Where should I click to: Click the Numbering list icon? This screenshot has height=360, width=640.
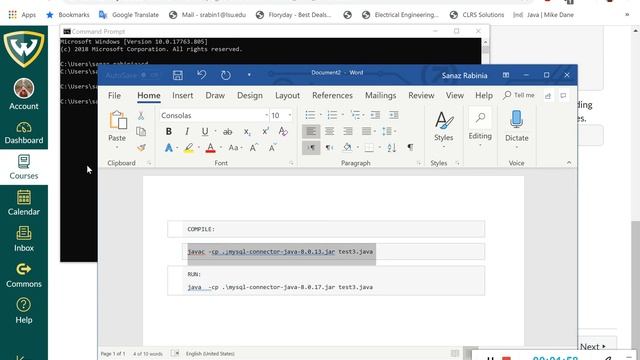point(332,116)
